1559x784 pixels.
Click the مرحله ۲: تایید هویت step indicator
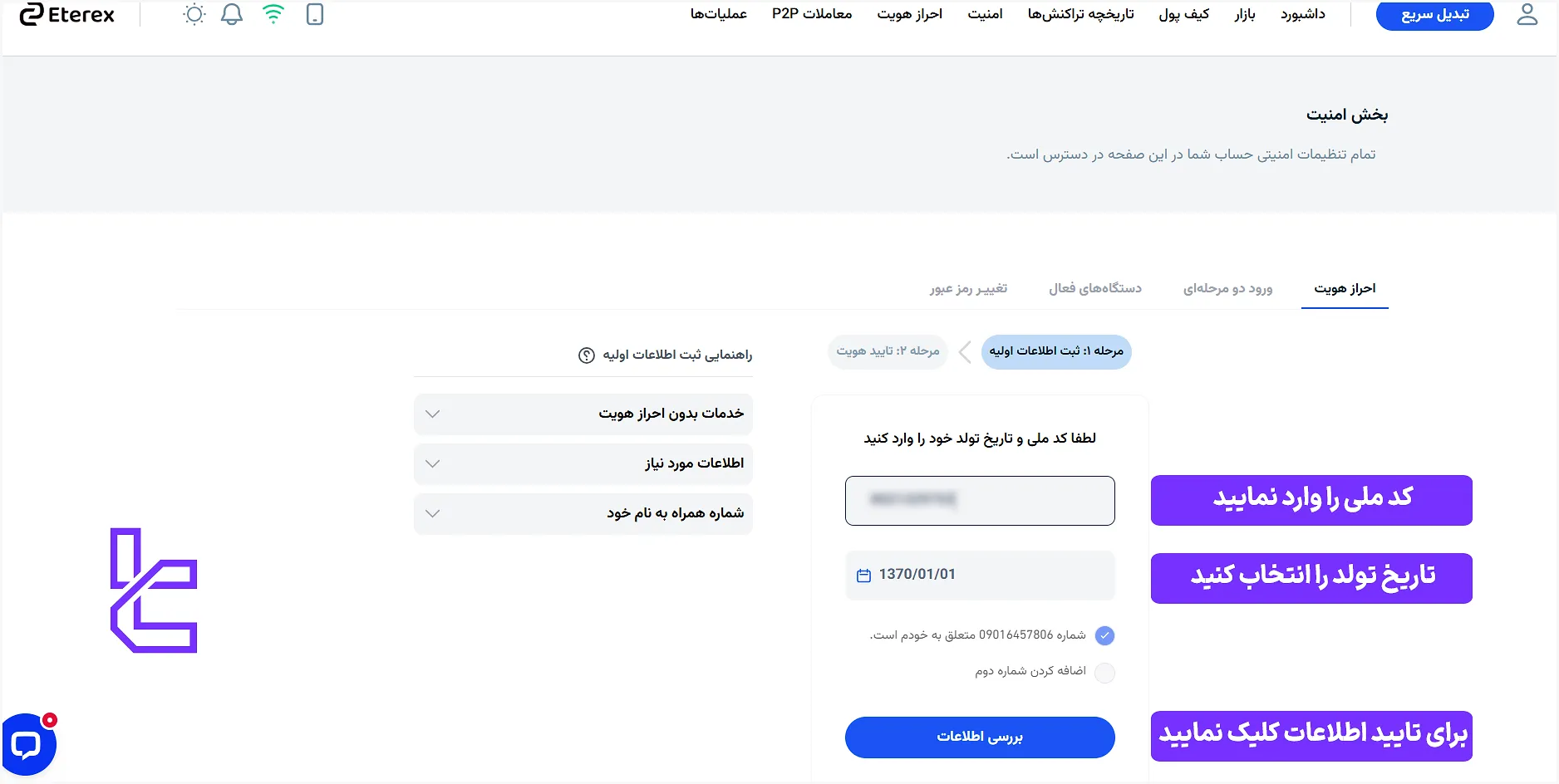(888, 351)
